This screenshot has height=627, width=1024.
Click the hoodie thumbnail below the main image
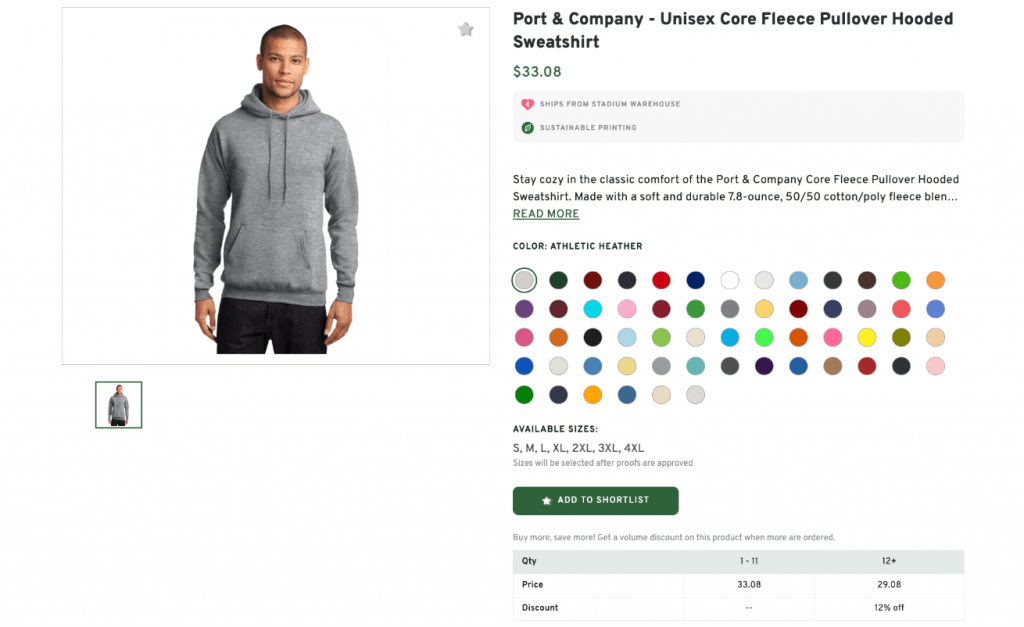[x=118, y=404]
